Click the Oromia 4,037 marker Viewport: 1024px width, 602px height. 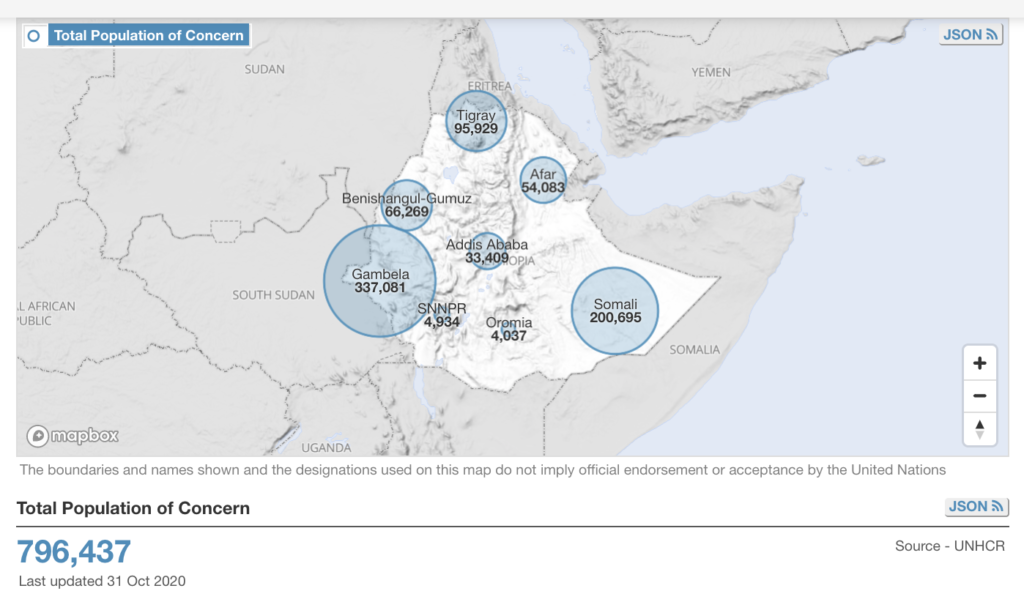coord(508,330)
